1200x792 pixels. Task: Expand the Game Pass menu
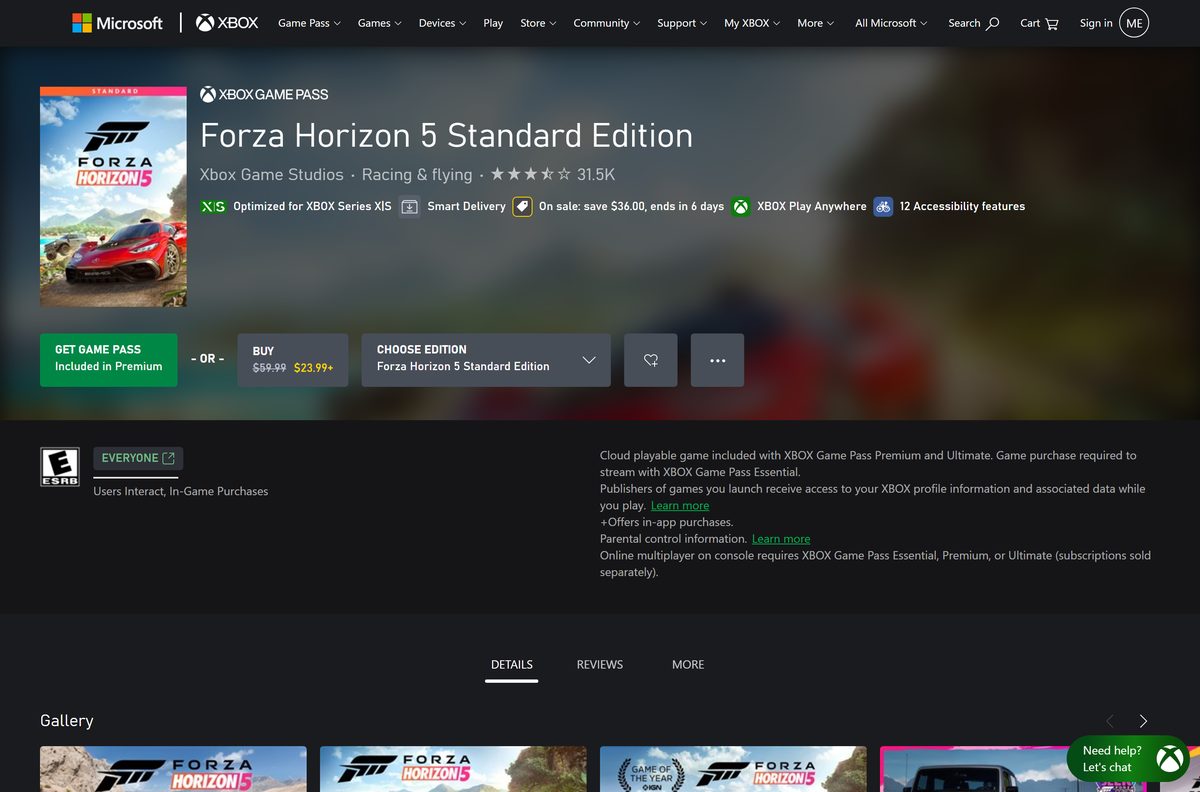[x=309, y=23]
